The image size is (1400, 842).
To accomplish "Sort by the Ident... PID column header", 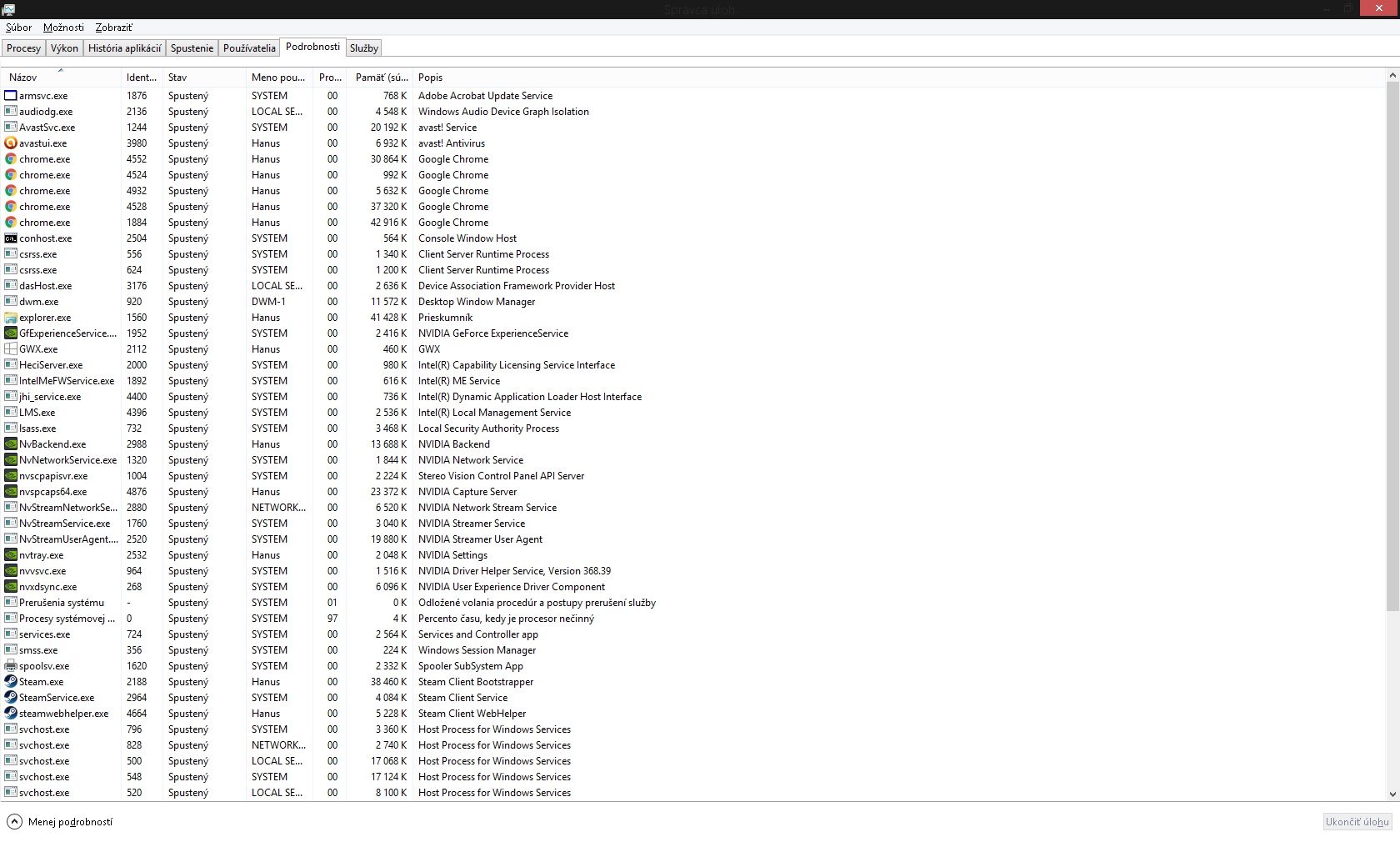I will point(142,78).
